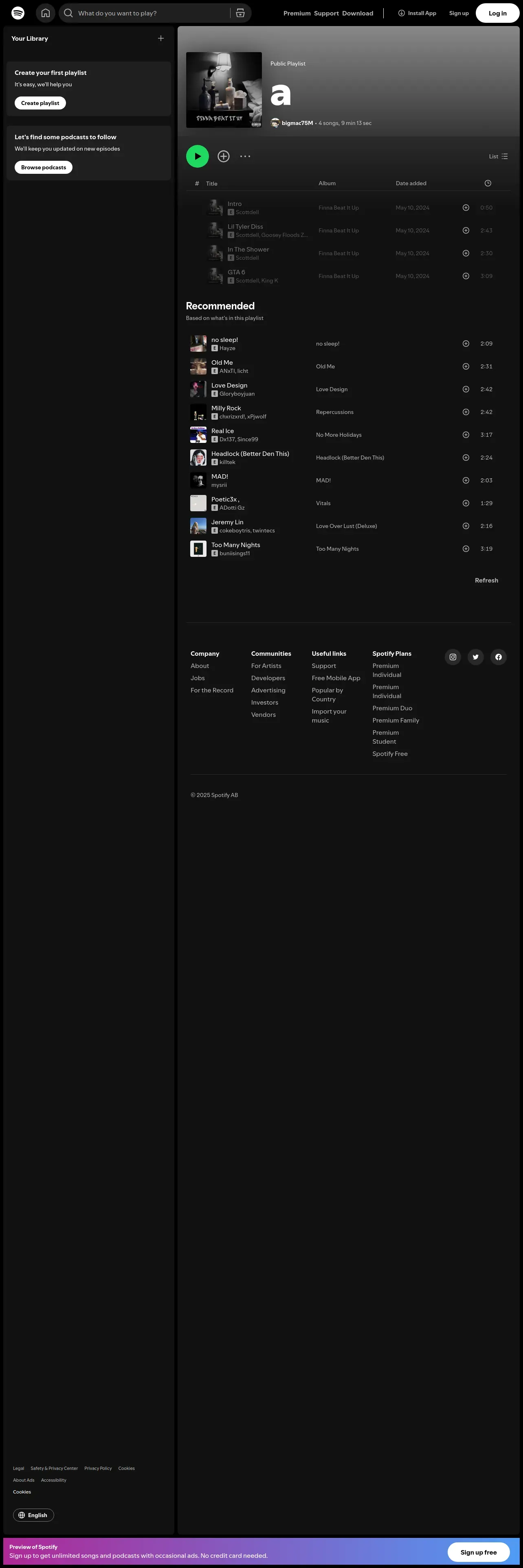Image resolution: width=523 pixels, height=1568 pixels.
Task: Open Spotify Twitter icon
Action: [475, 657]
